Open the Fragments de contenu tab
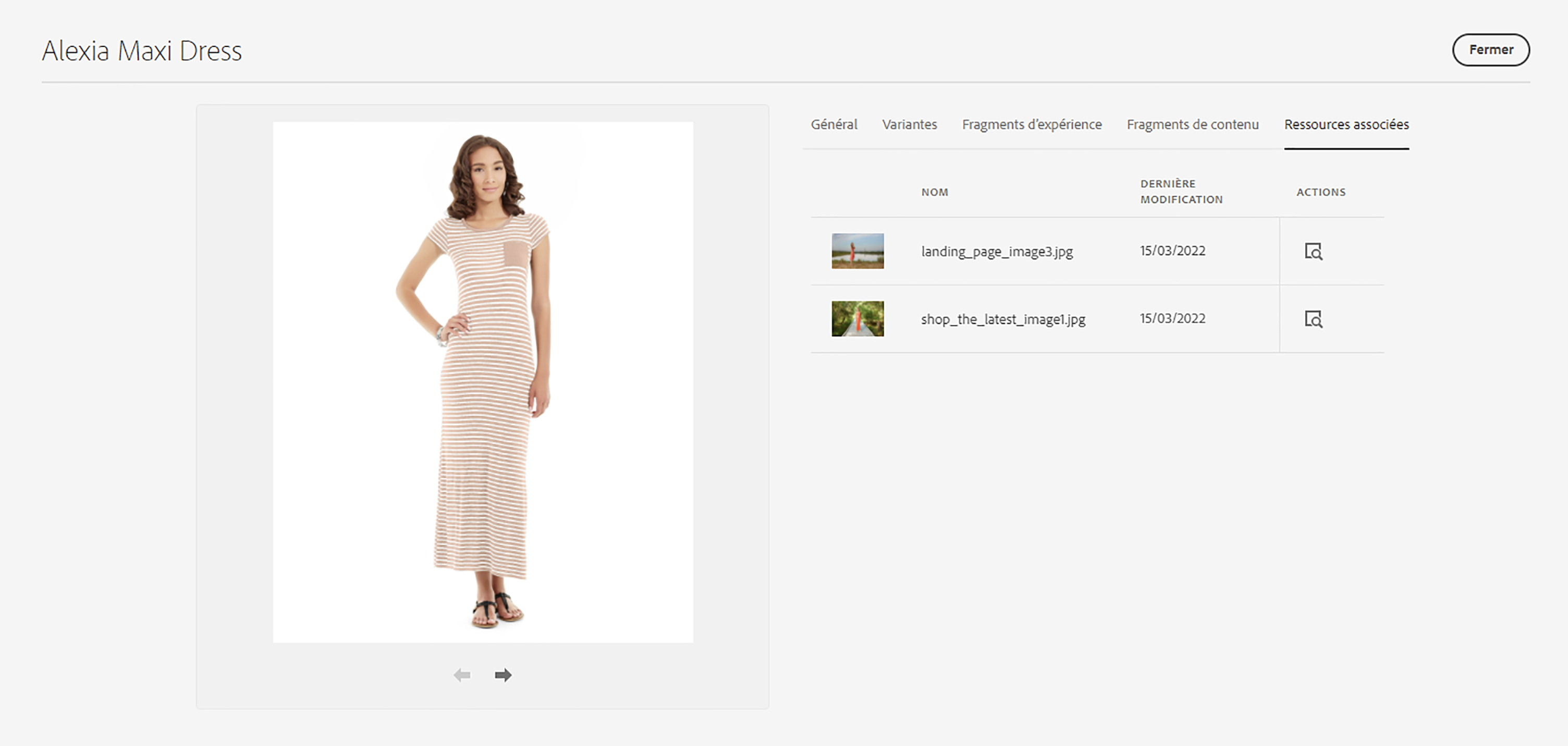Viewport: 1568px width, 746px height. [1192, 125]
